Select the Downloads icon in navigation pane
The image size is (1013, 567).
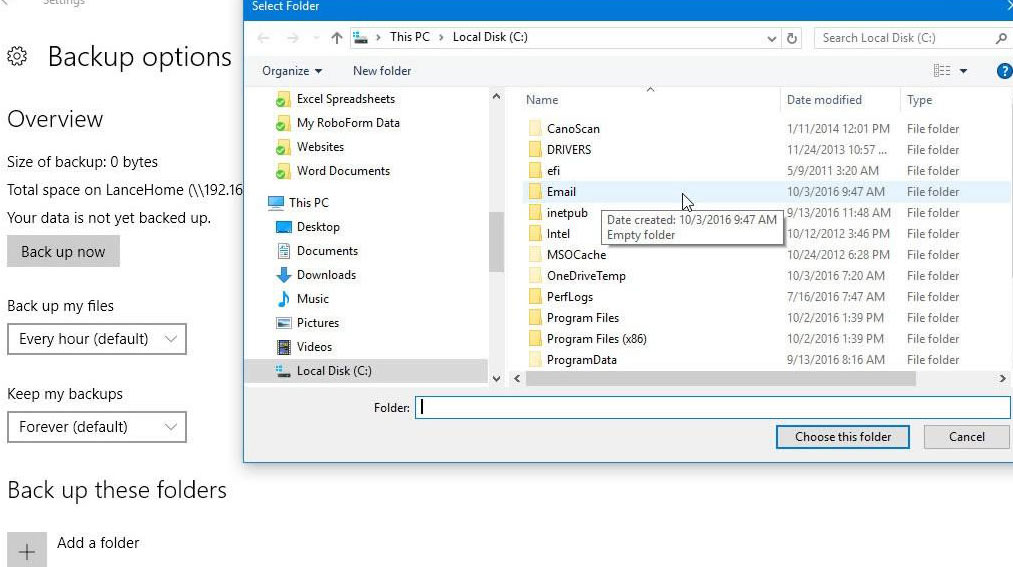point(283,275)
